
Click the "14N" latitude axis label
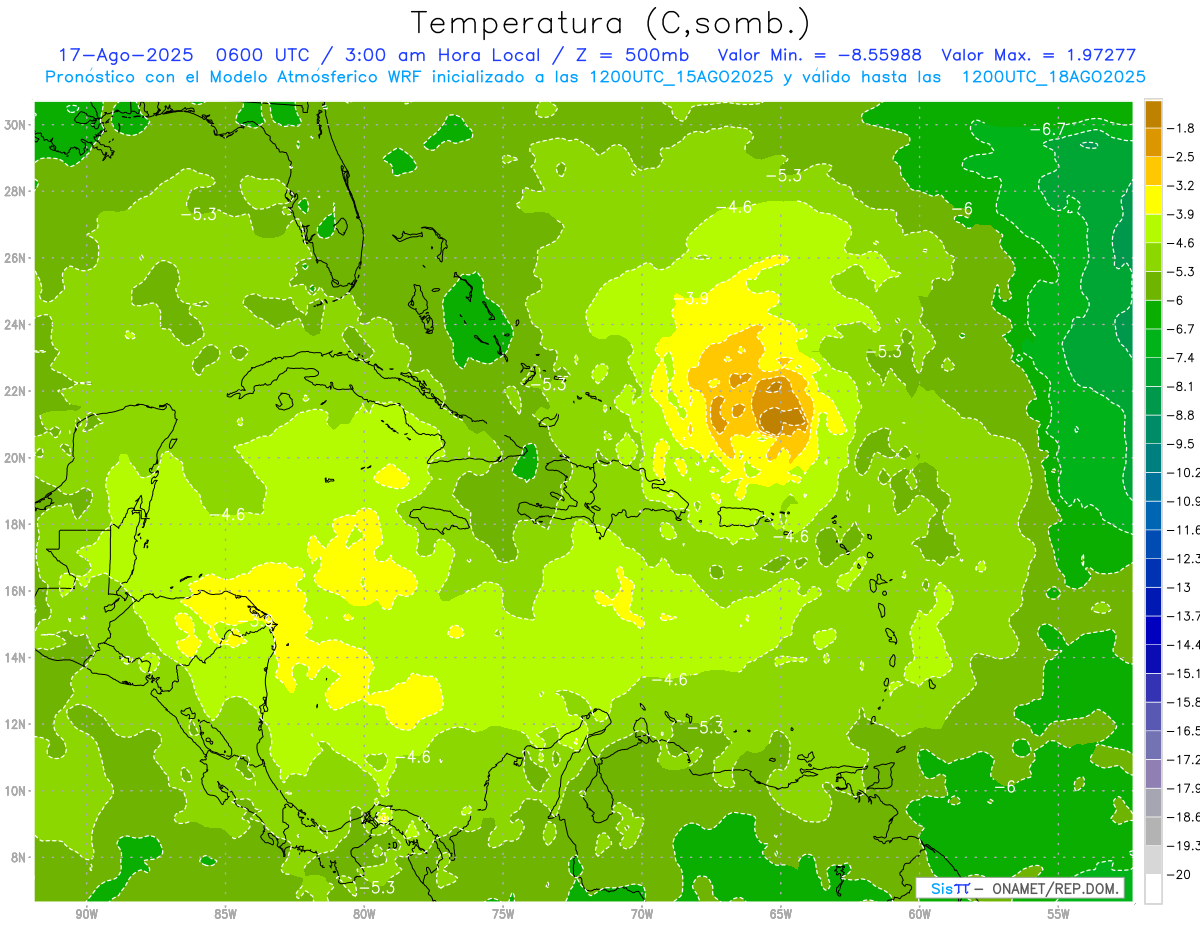tap(17, 658)
